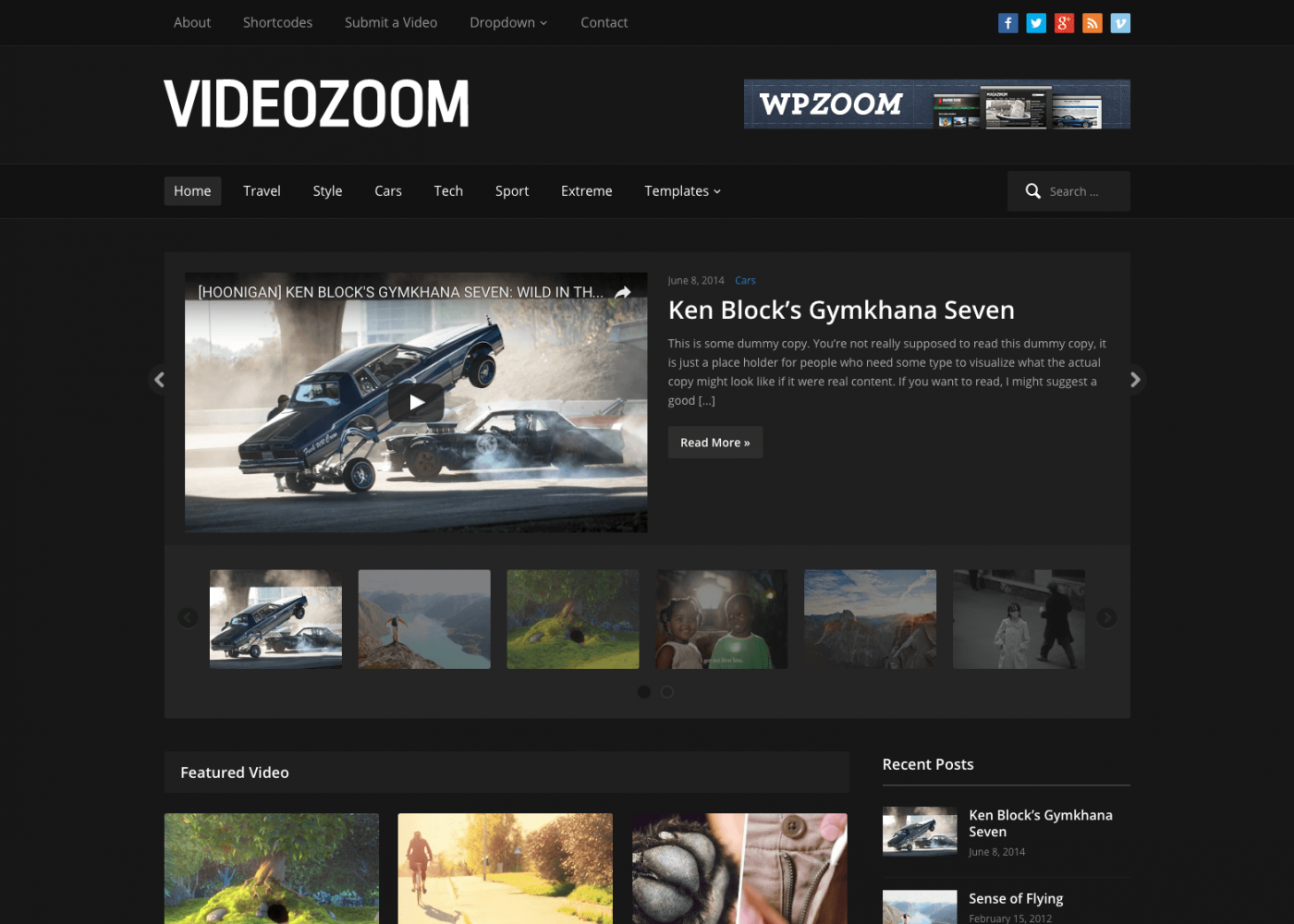Click the Twitter icon in the header
Image resolution: width=1294 pixels, height=924 pixels.
tap(1035, 22)
